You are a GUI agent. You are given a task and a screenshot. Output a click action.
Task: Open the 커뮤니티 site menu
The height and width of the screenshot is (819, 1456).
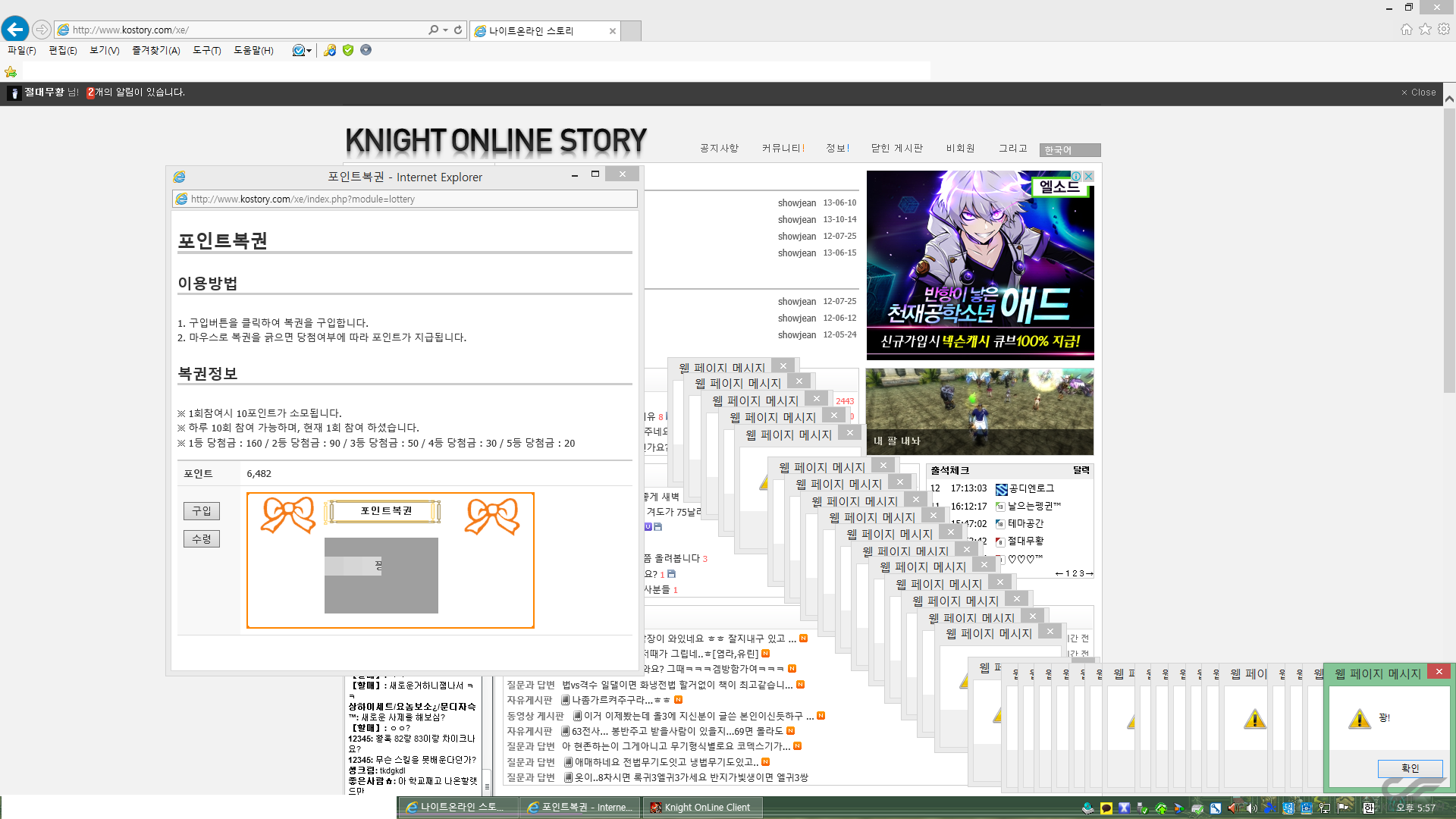[x=783, y=148]
